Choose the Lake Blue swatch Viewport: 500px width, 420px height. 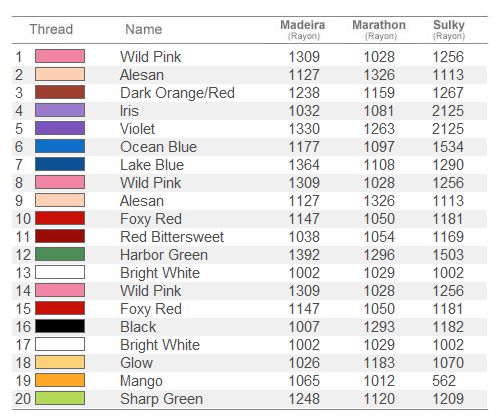60,164
